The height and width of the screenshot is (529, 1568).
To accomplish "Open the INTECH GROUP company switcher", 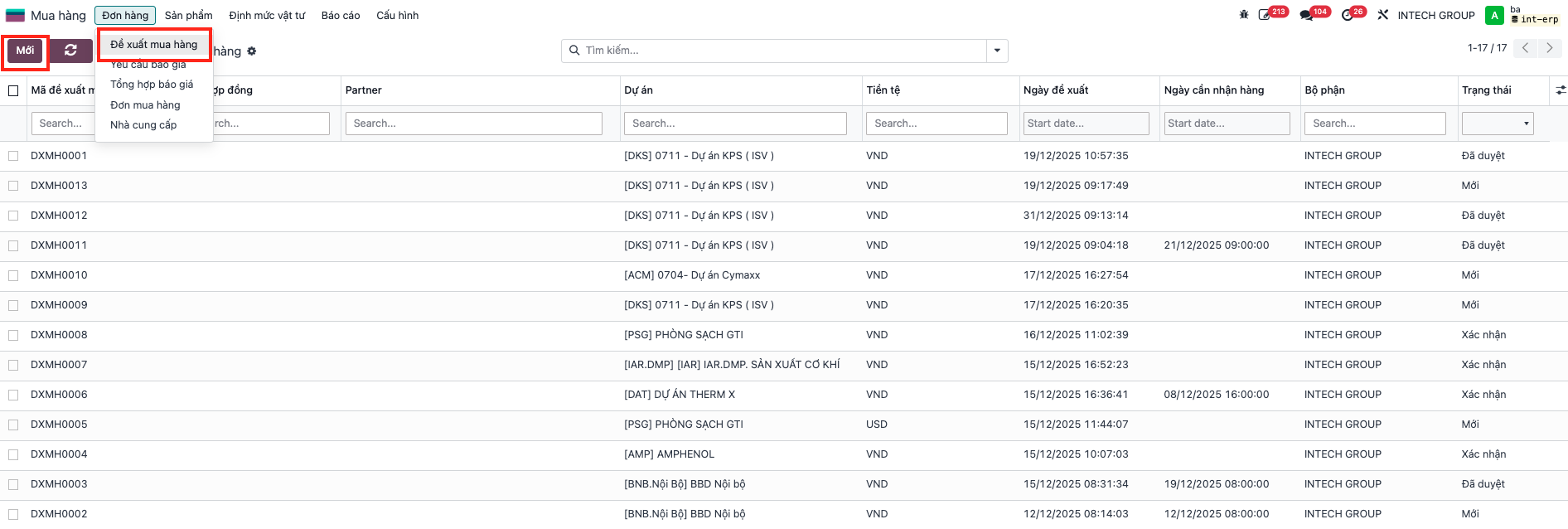I will point(1436,15).
